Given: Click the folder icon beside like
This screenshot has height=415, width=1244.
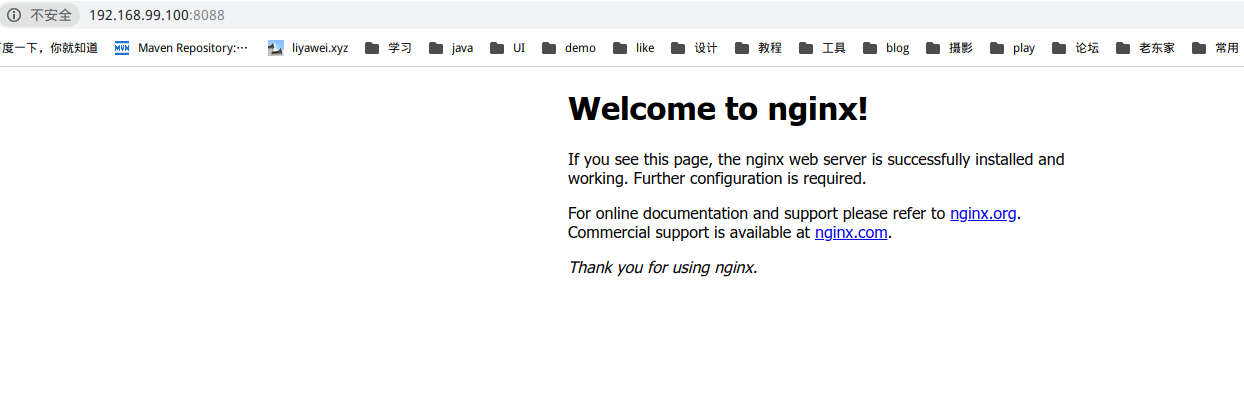Looking at the screenshot, I should tap(620, 47).
